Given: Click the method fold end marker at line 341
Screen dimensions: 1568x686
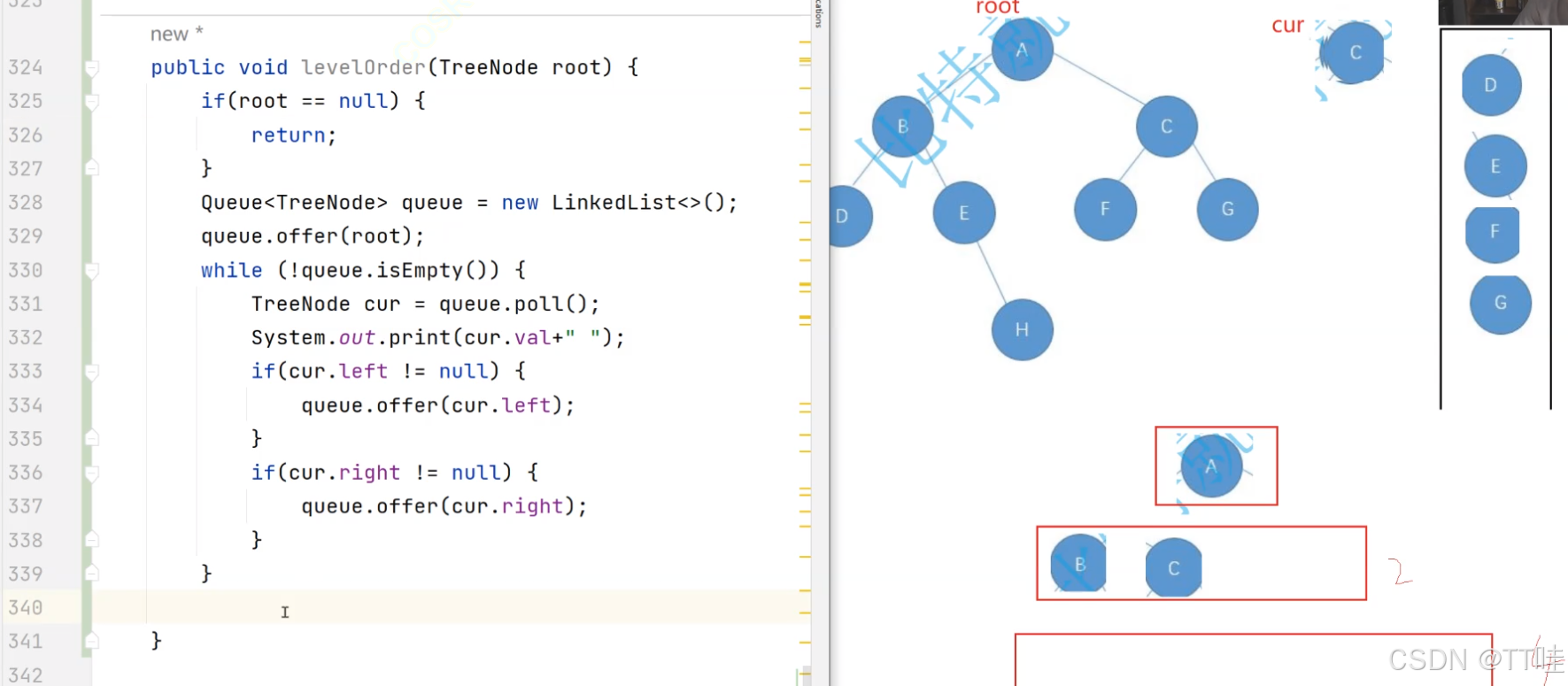Looking at the screenshot, I should 91,640.
